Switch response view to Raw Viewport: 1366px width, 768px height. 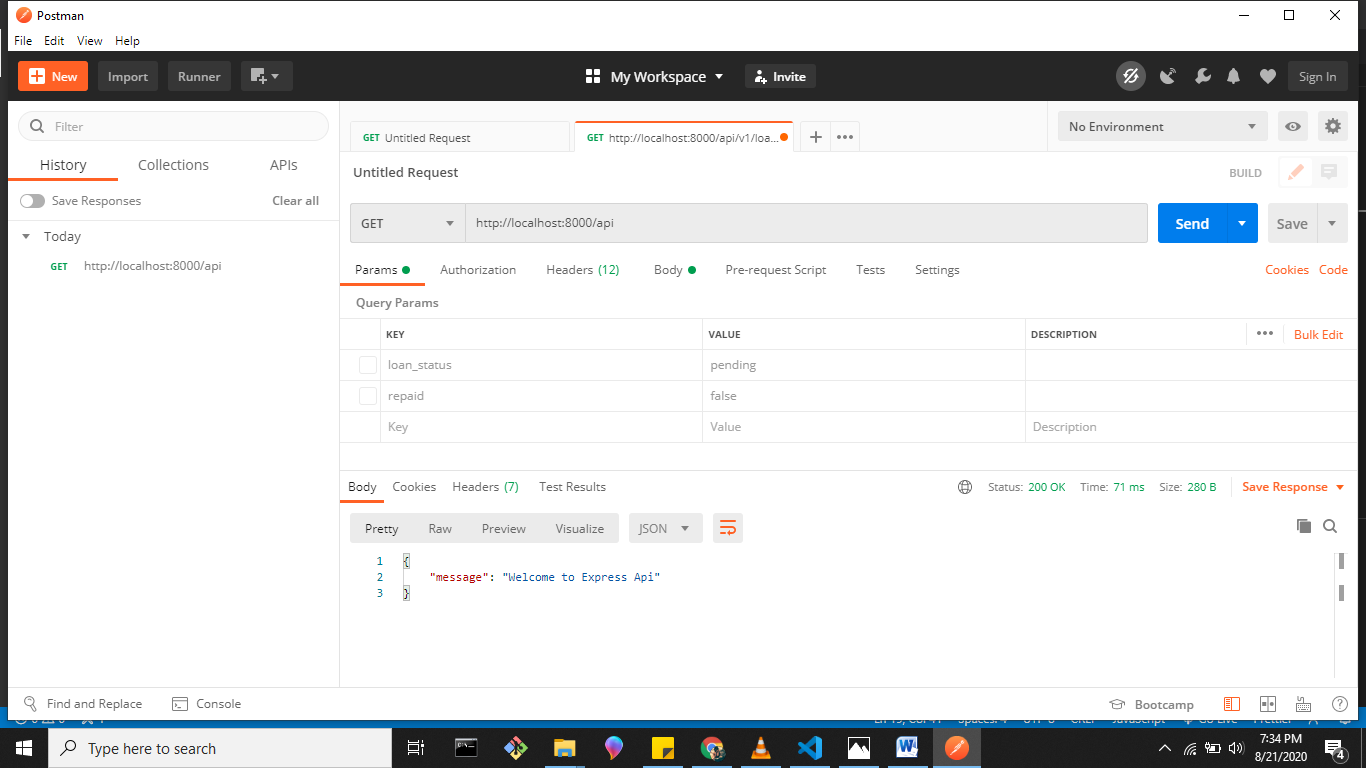[x=440, y=528]
